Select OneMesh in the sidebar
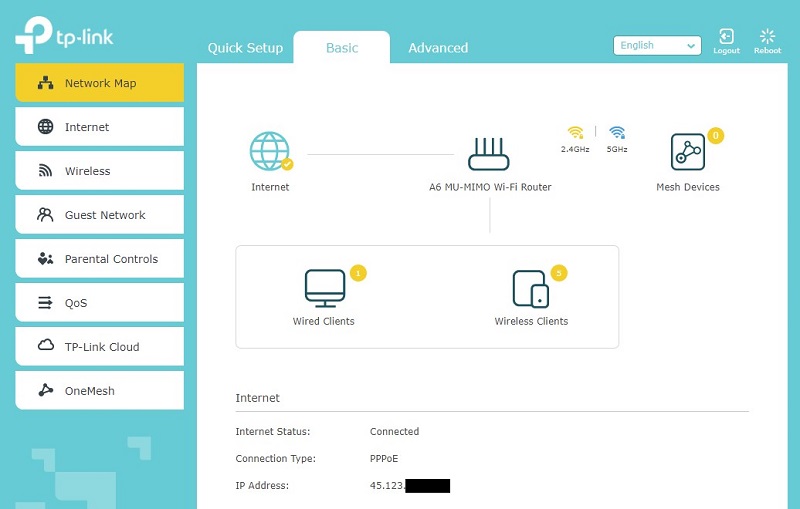 click(99, 391)
